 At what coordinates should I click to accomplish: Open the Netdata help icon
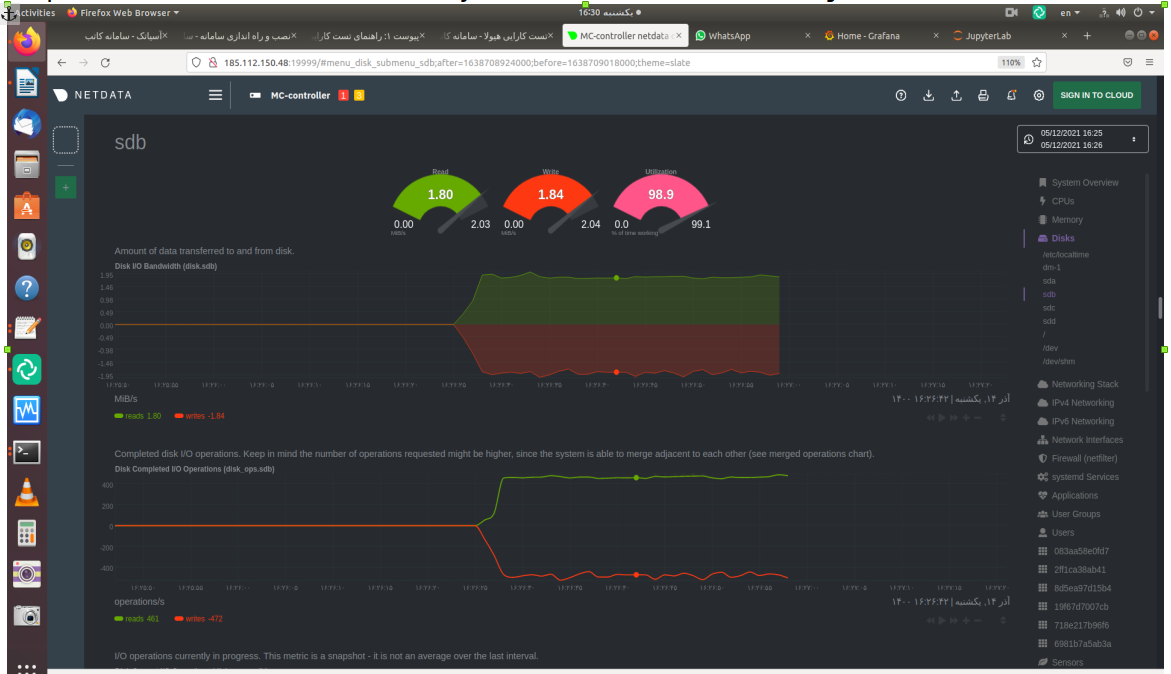point(900,95)
